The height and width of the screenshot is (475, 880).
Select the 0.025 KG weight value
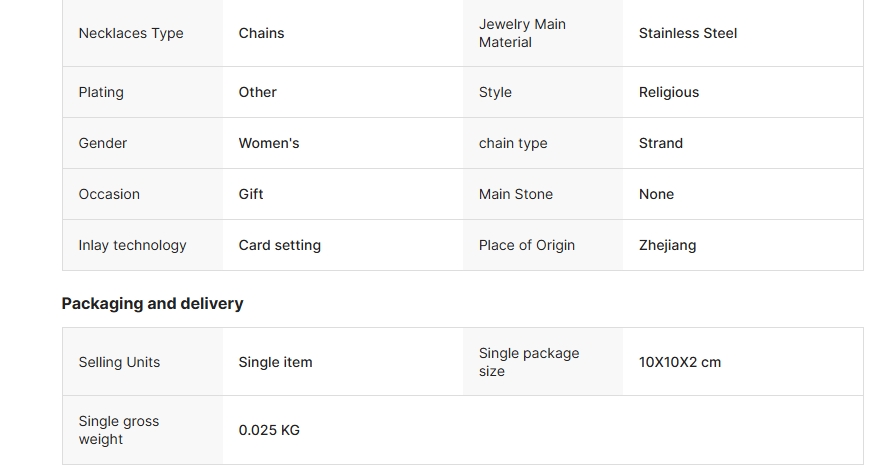coord(269,430)
